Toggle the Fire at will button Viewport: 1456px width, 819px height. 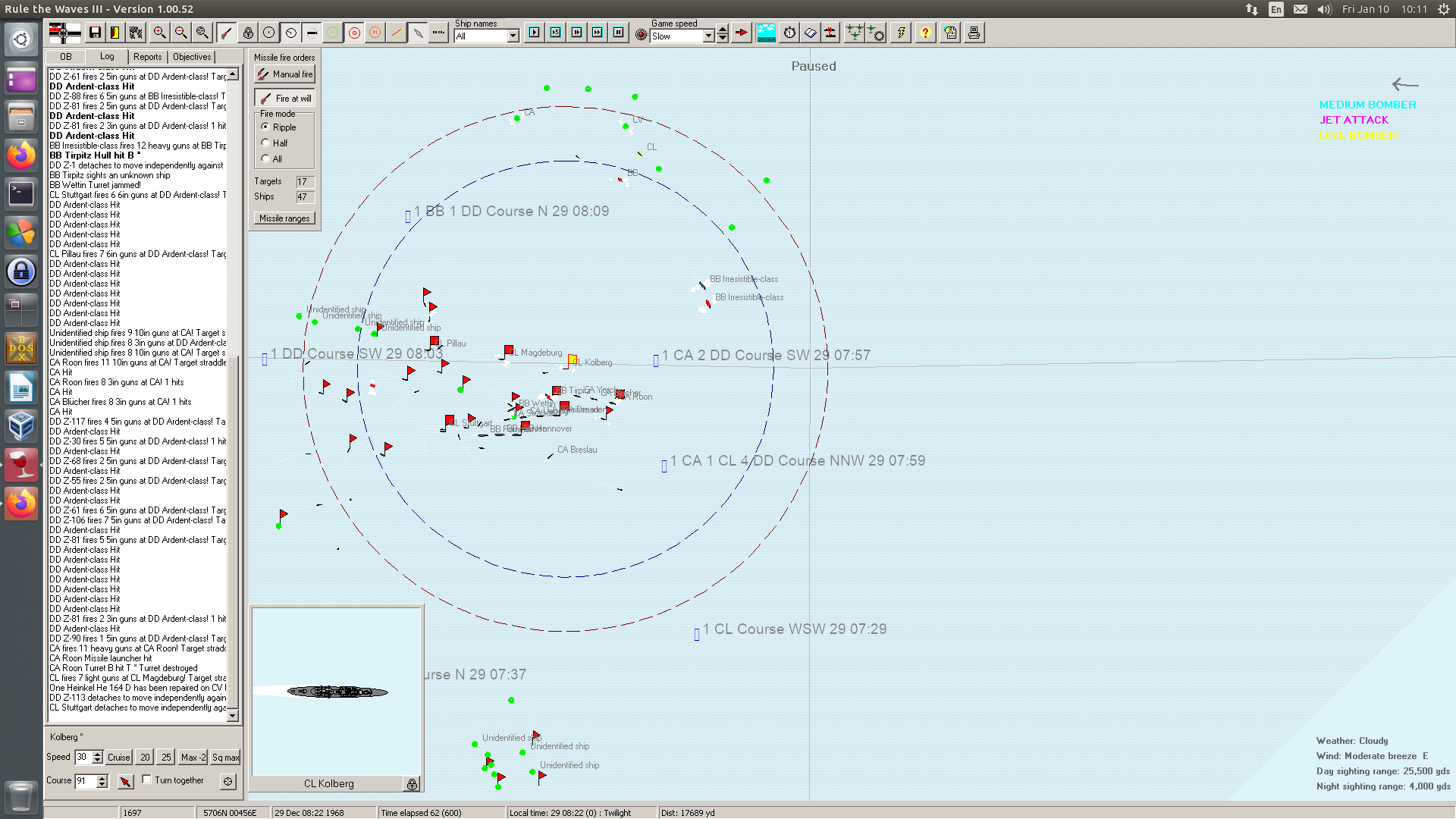pyautogui.click(x=284, y=99)
